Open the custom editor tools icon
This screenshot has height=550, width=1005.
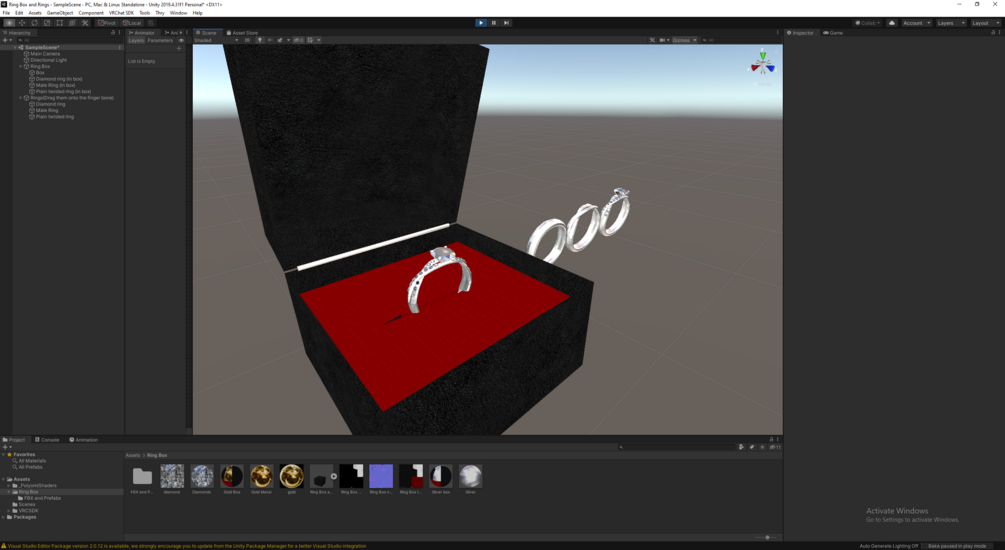coord(85,22)
